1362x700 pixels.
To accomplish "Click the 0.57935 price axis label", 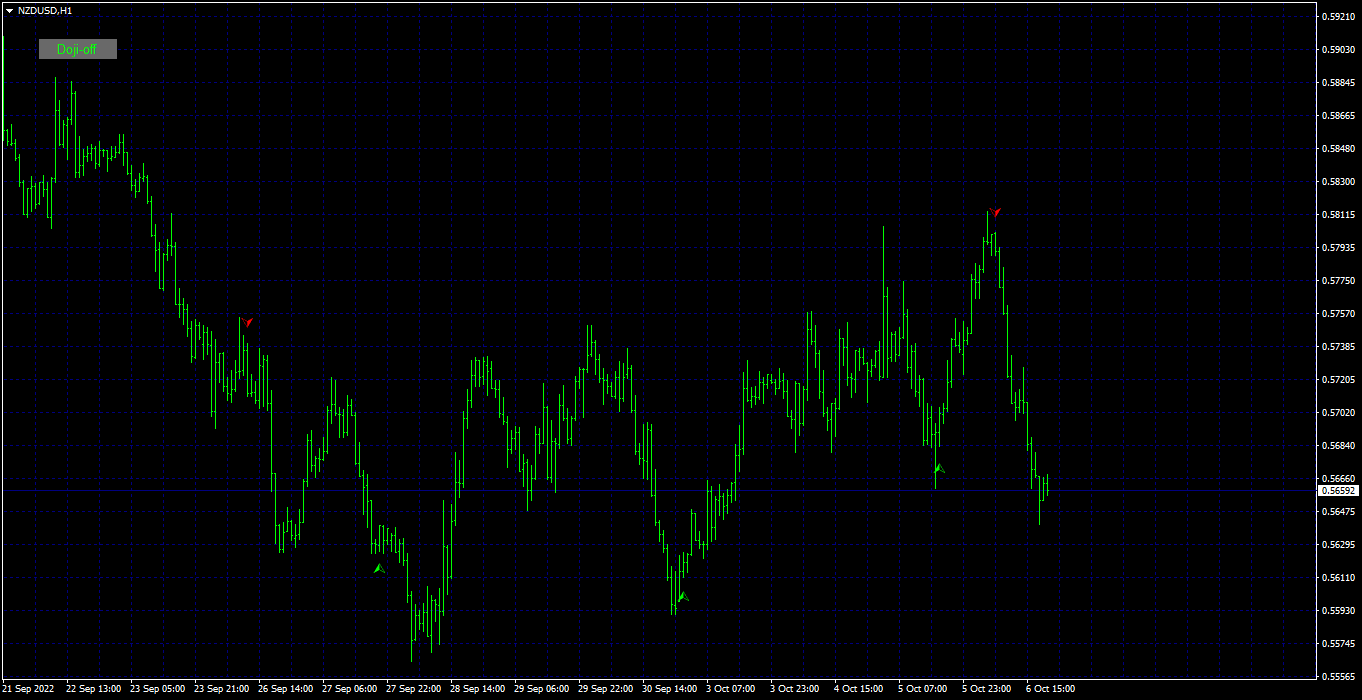I will pos(1340,248).
